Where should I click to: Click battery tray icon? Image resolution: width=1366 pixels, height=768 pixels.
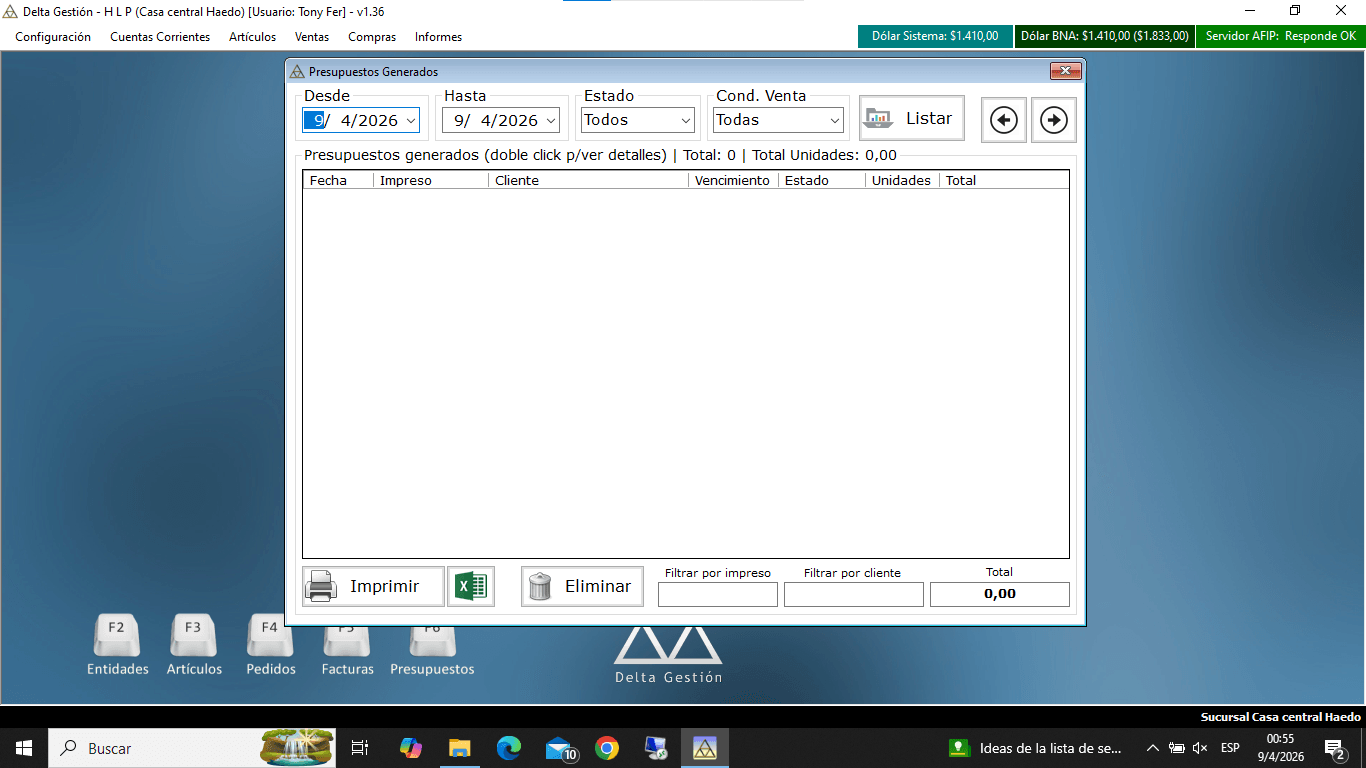click(1177, 748)
